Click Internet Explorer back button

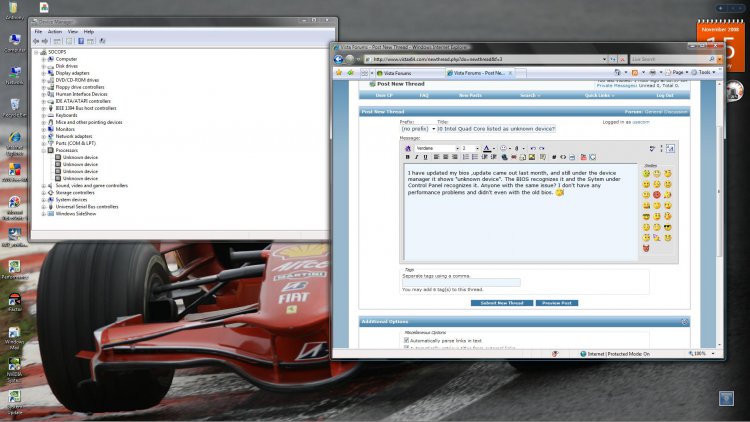[339, 59]
